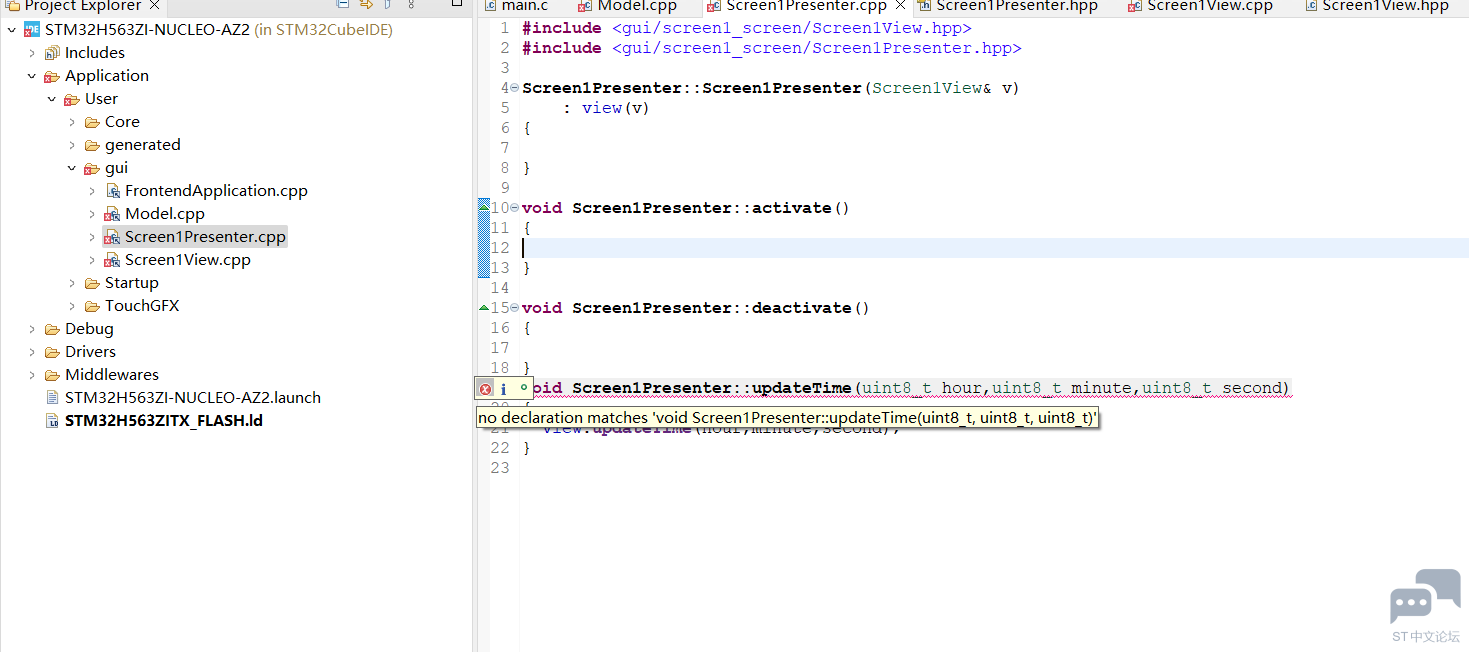Screen dimensions: 1469x652
Task: Expand the Middlewares folder
Action: pos(31,375)
